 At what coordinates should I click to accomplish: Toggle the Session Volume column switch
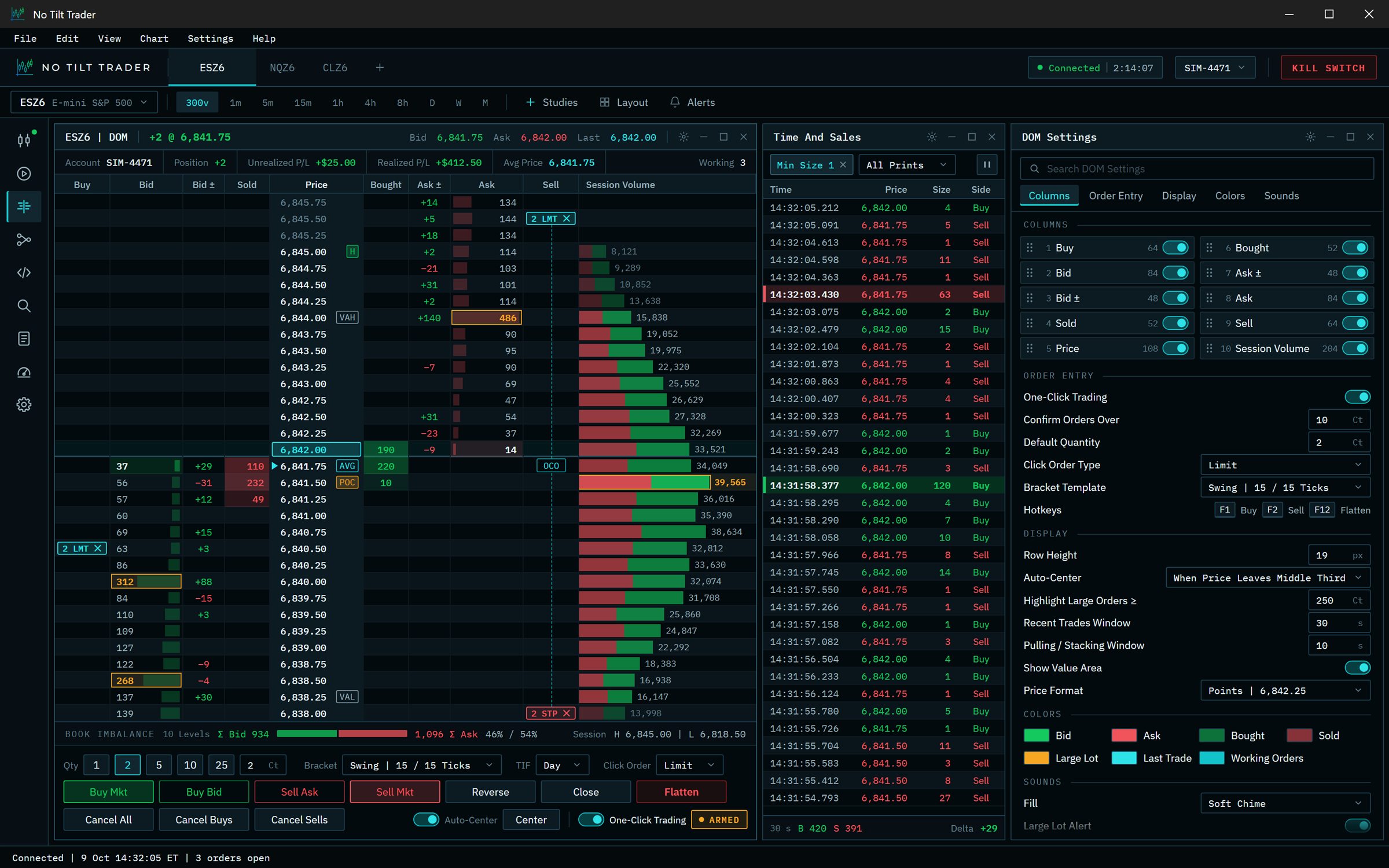click(1355, 348)
